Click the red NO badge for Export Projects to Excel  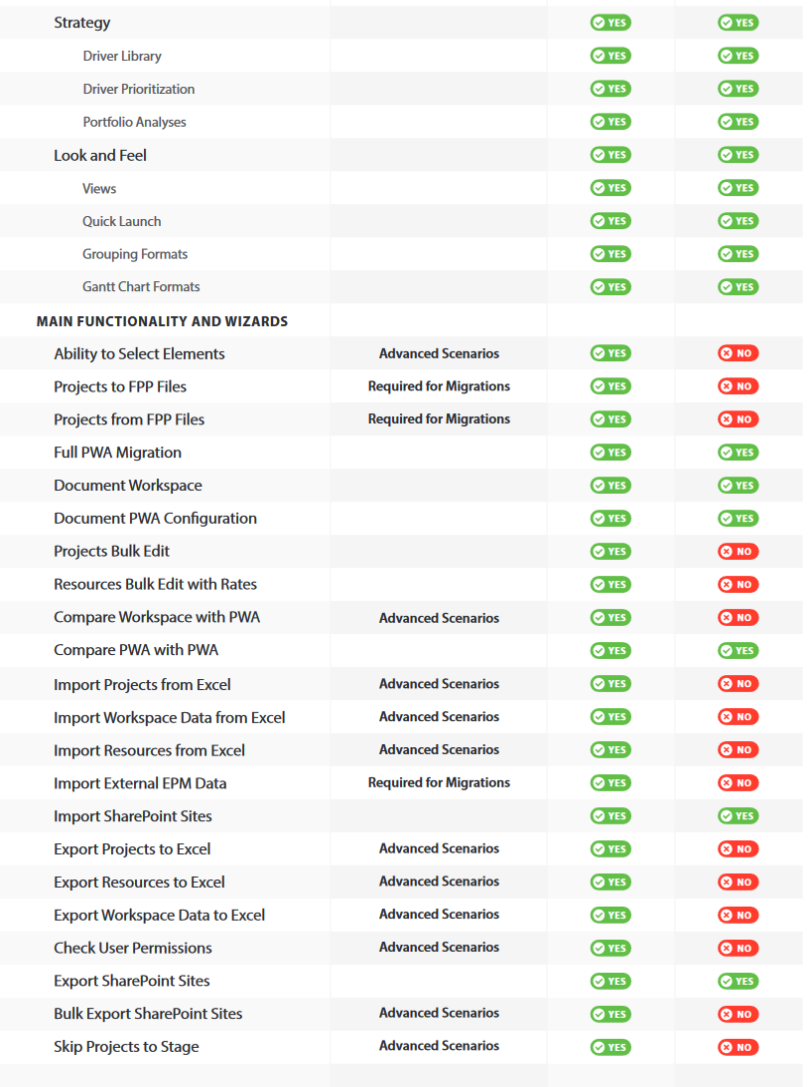click(x=738, y=849)
